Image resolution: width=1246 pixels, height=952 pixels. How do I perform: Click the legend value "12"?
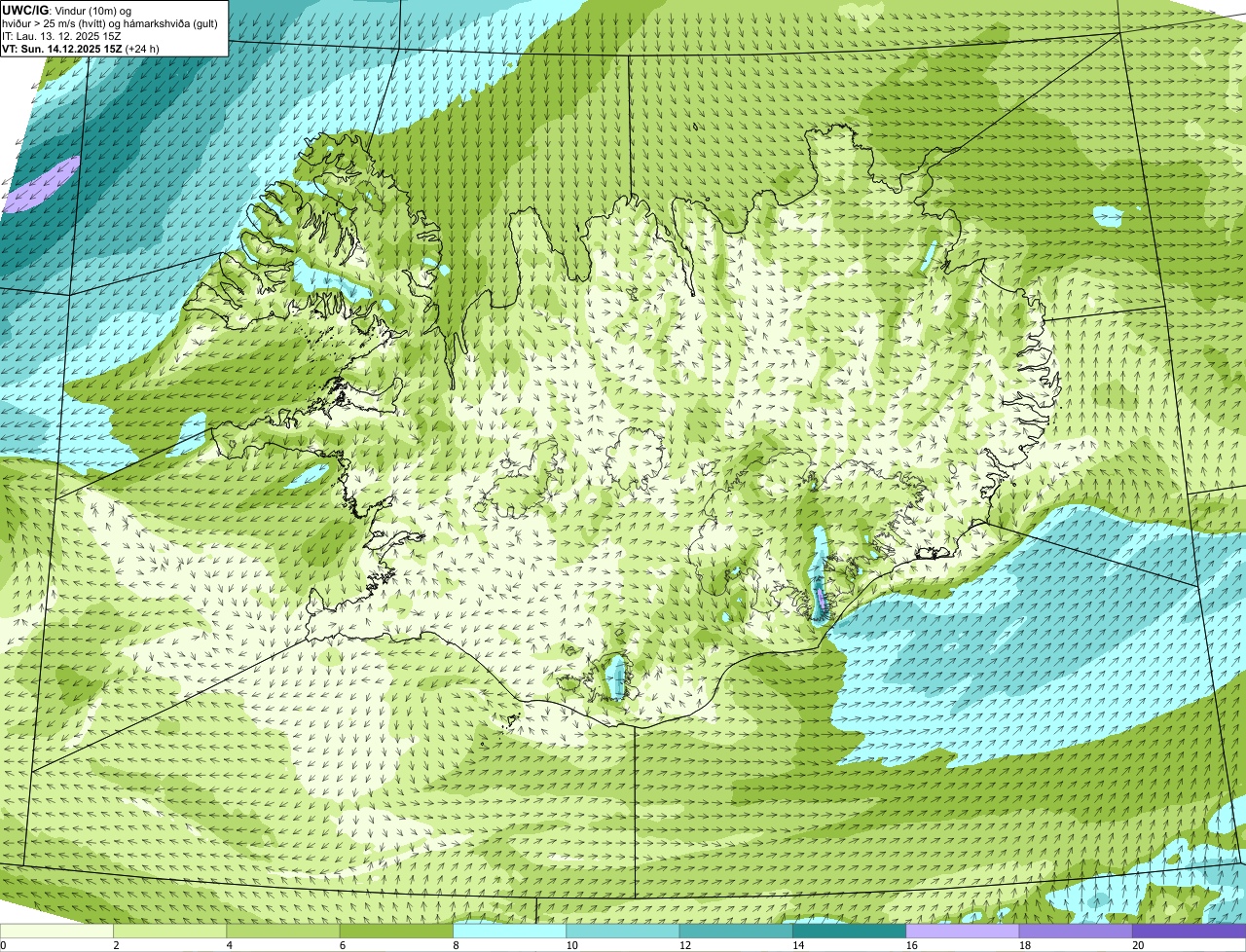(685, 945)
